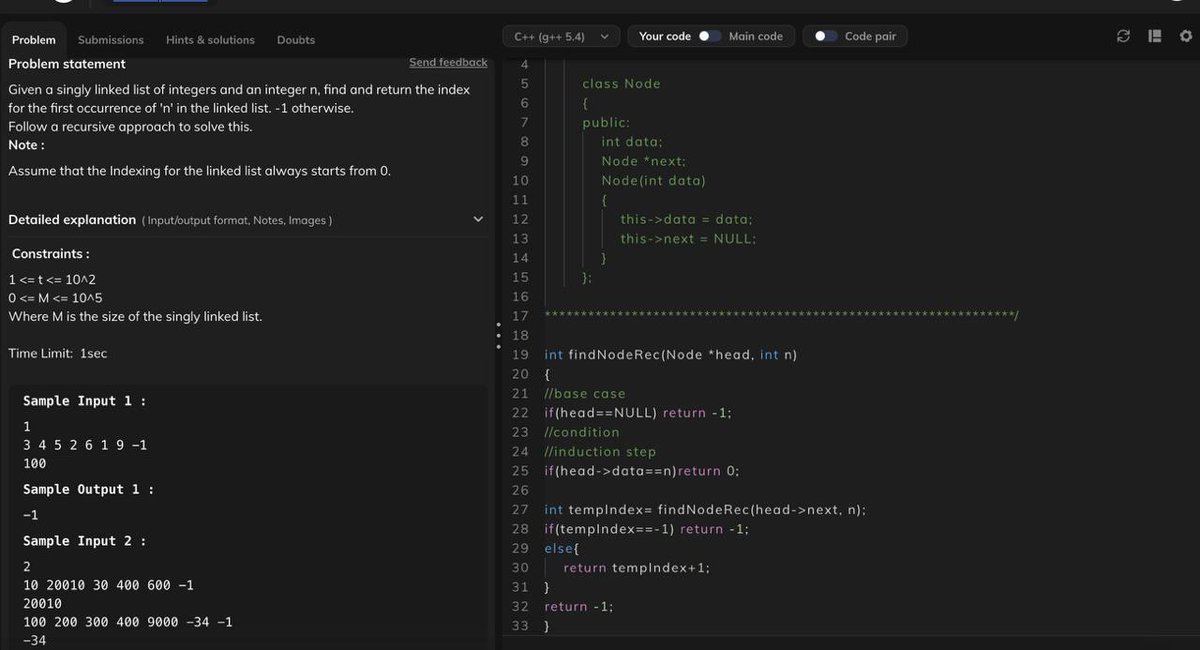Click the 'Problem statement' heading

(67, 63)
